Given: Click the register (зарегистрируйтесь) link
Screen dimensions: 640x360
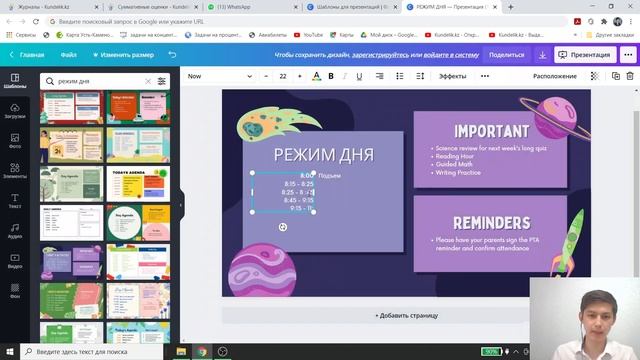Looking at the screenshot, I should 380,55.
